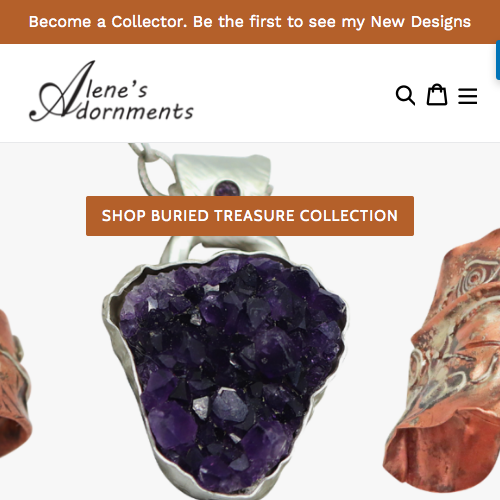
Task: View the copper piece on the right
Action: tap(443, 363)
